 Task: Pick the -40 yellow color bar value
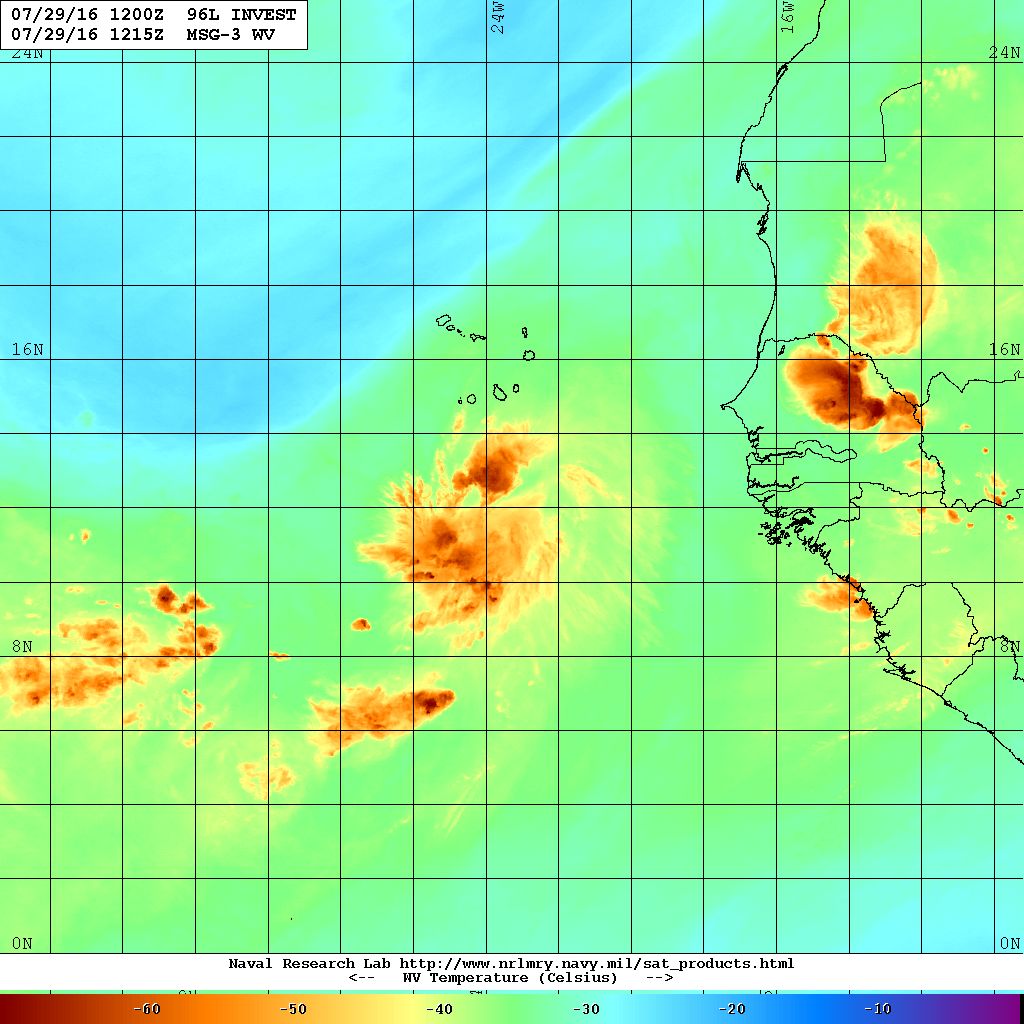tap(439, 1009)
